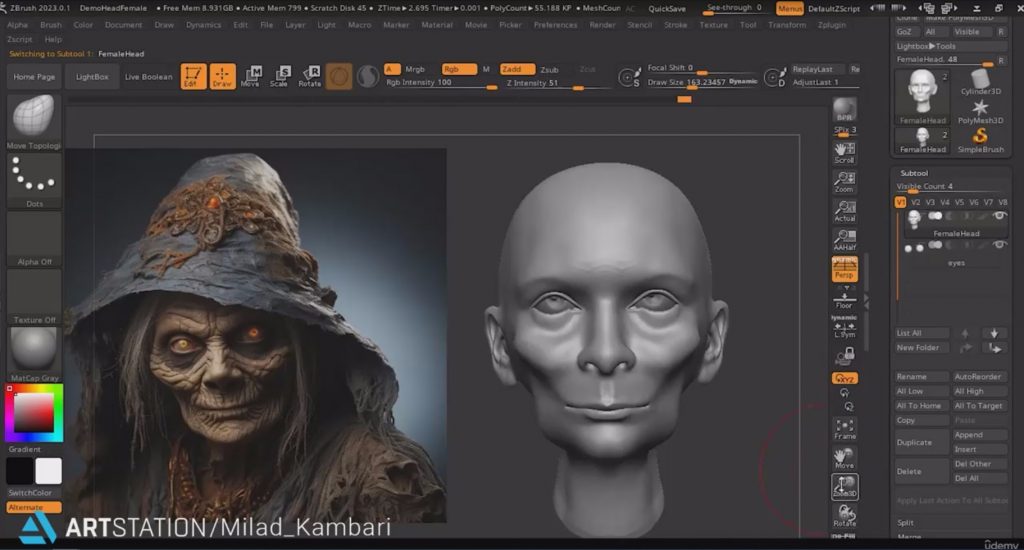Switch to Scale transform mode

pyautogui.click(x=280, y=76)
